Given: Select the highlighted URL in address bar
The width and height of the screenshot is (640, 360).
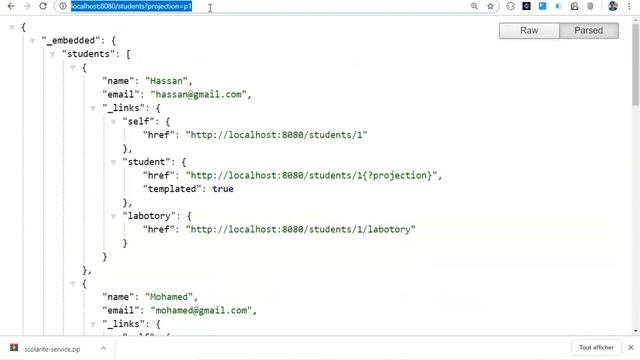Looking at the screenshot, I should (131, 6).
